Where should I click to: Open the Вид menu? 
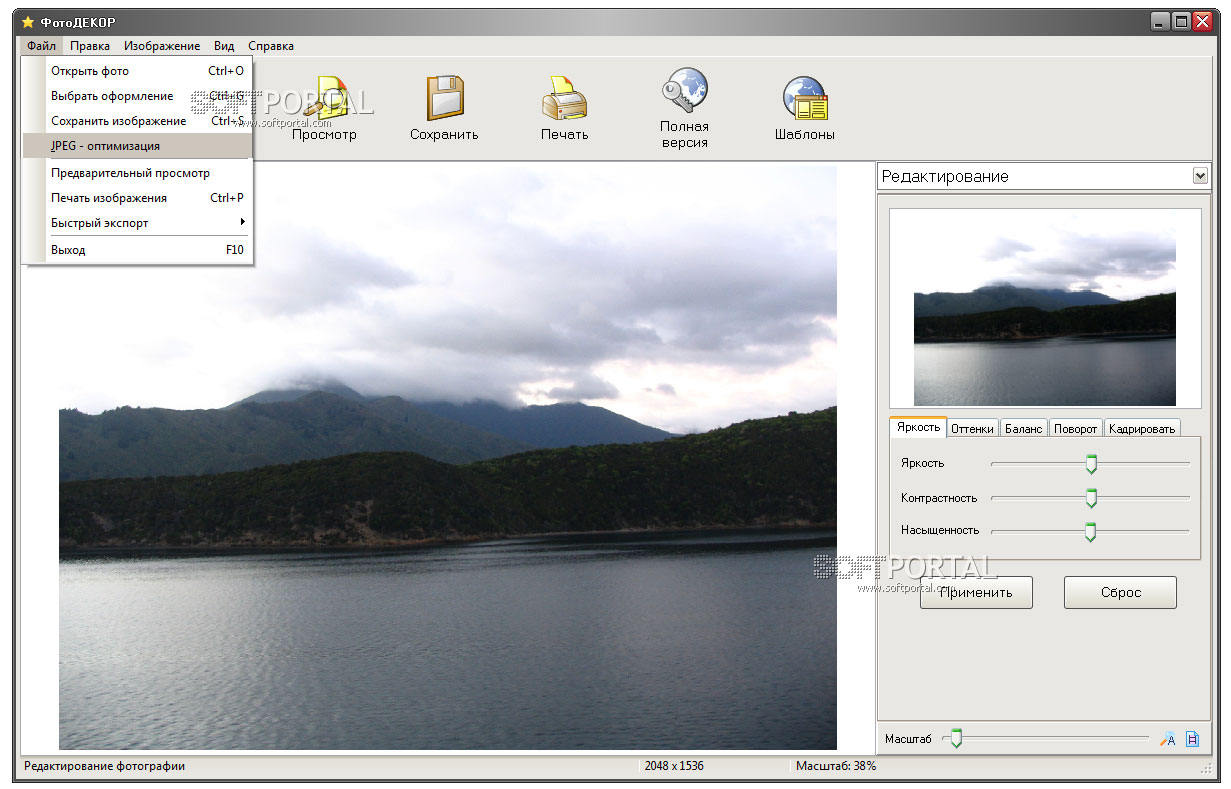point(224,45)
